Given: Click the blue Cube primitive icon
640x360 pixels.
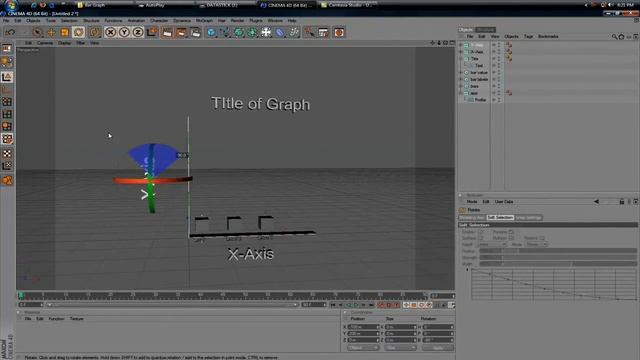Looking at the screenshot, I should [211, 32].
